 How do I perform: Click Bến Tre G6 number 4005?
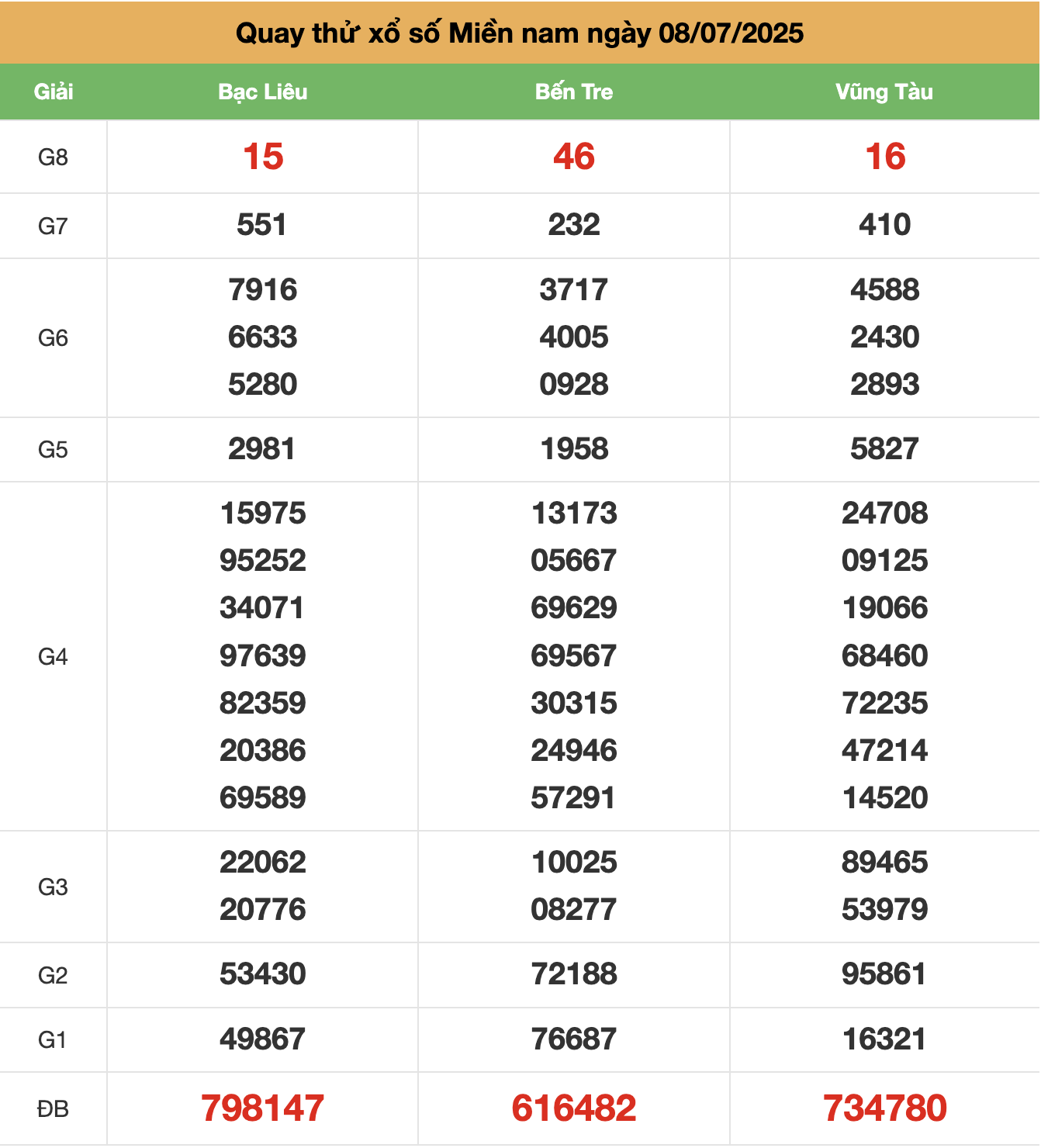pyautogui.click(x=574, y=337)
